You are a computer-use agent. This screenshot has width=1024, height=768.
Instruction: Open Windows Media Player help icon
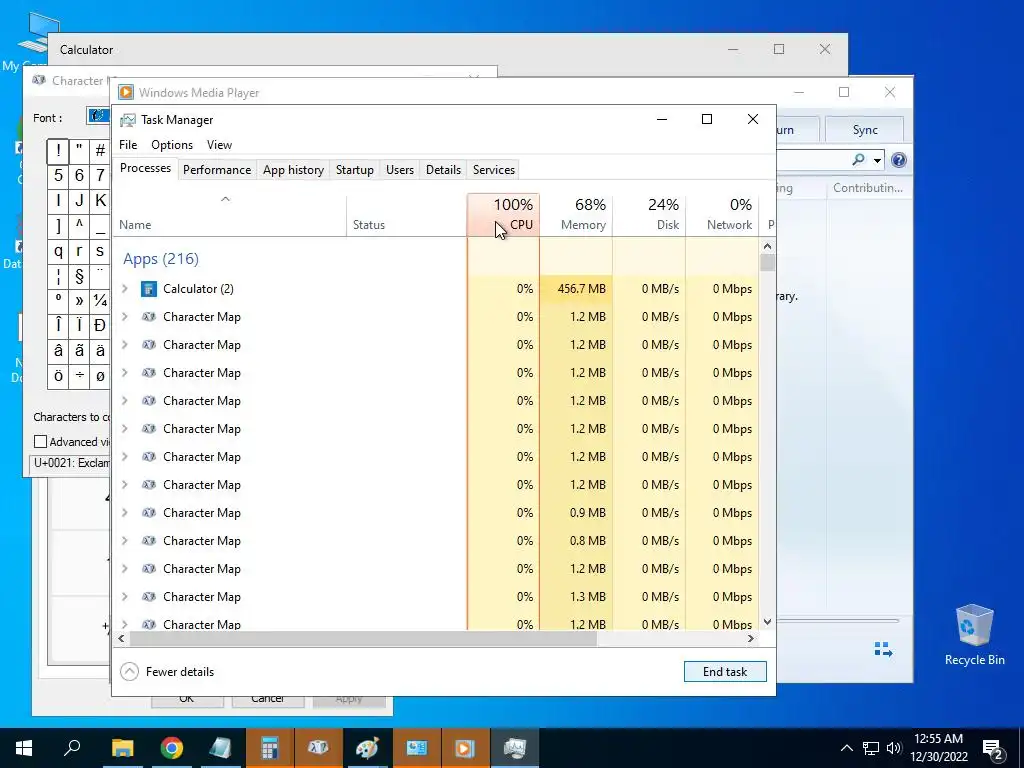point(899,160)
